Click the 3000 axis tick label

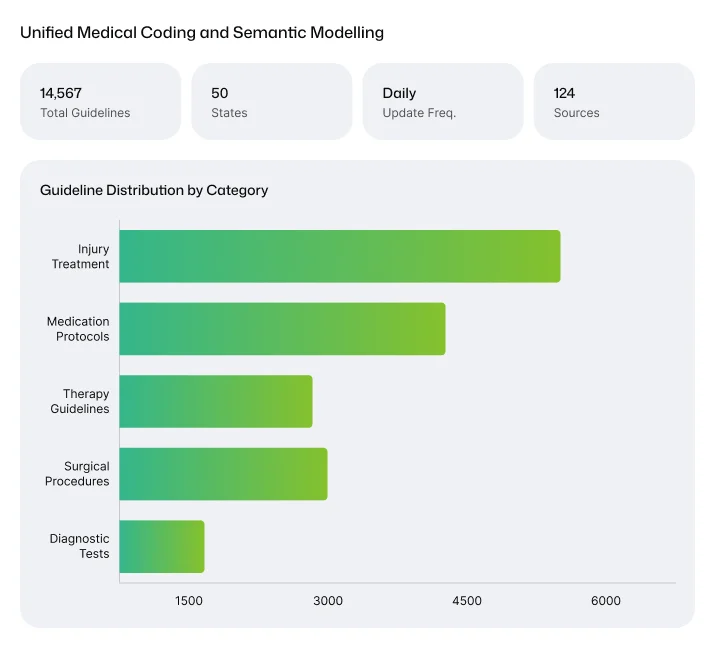[x=328, y=601]
